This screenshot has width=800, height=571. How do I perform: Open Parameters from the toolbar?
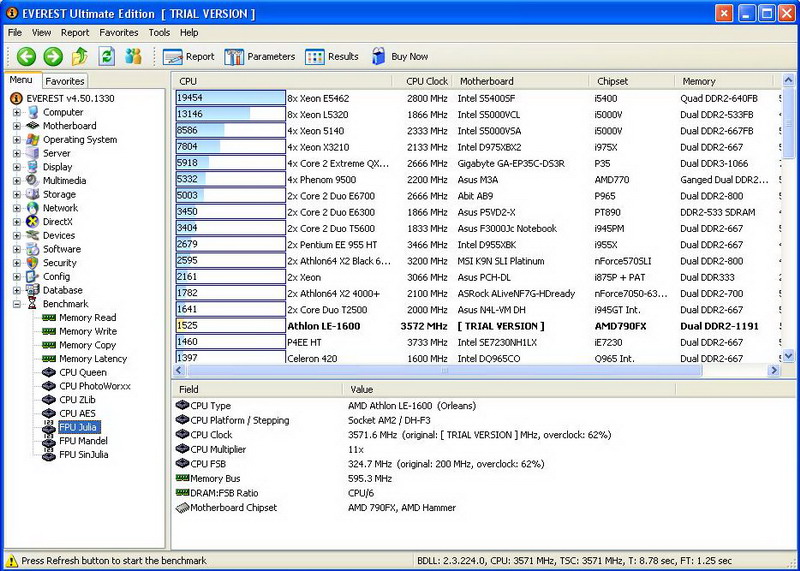point(259,57)
